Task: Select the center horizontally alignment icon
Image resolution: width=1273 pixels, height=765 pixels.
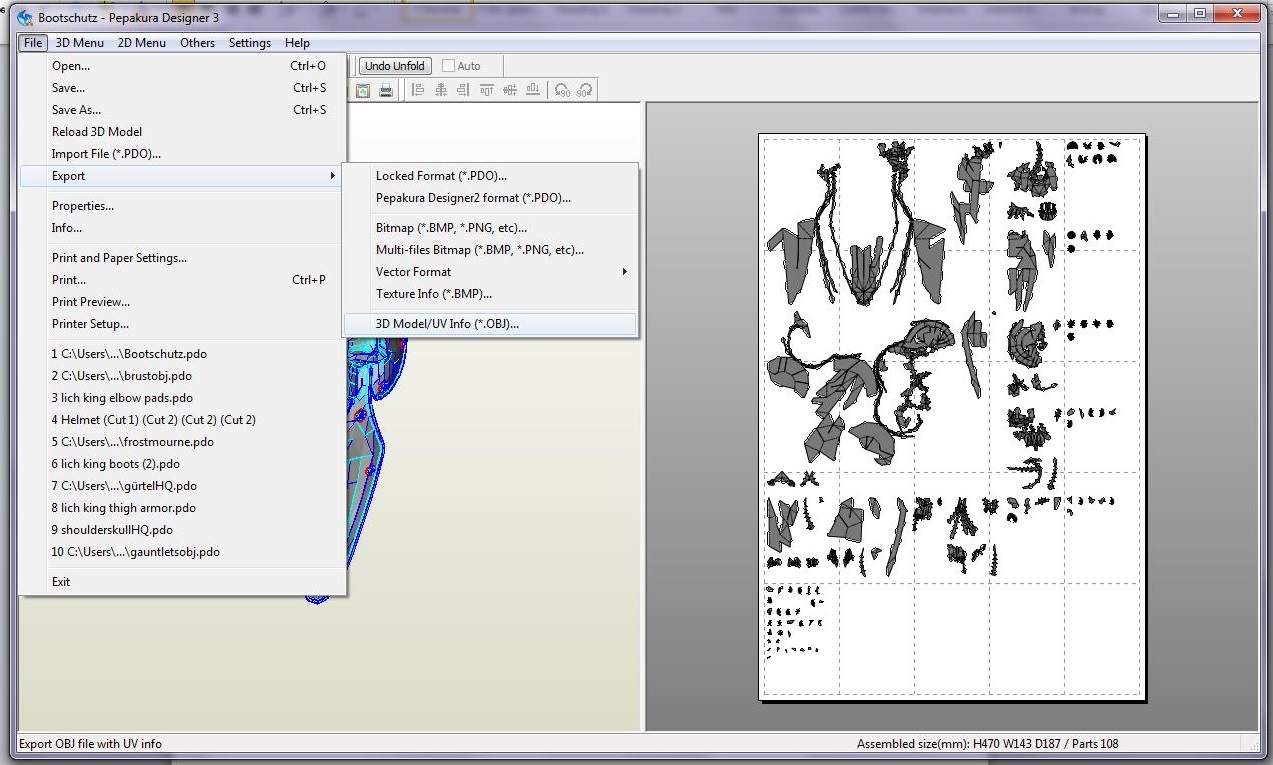Action: coord(441,90)
